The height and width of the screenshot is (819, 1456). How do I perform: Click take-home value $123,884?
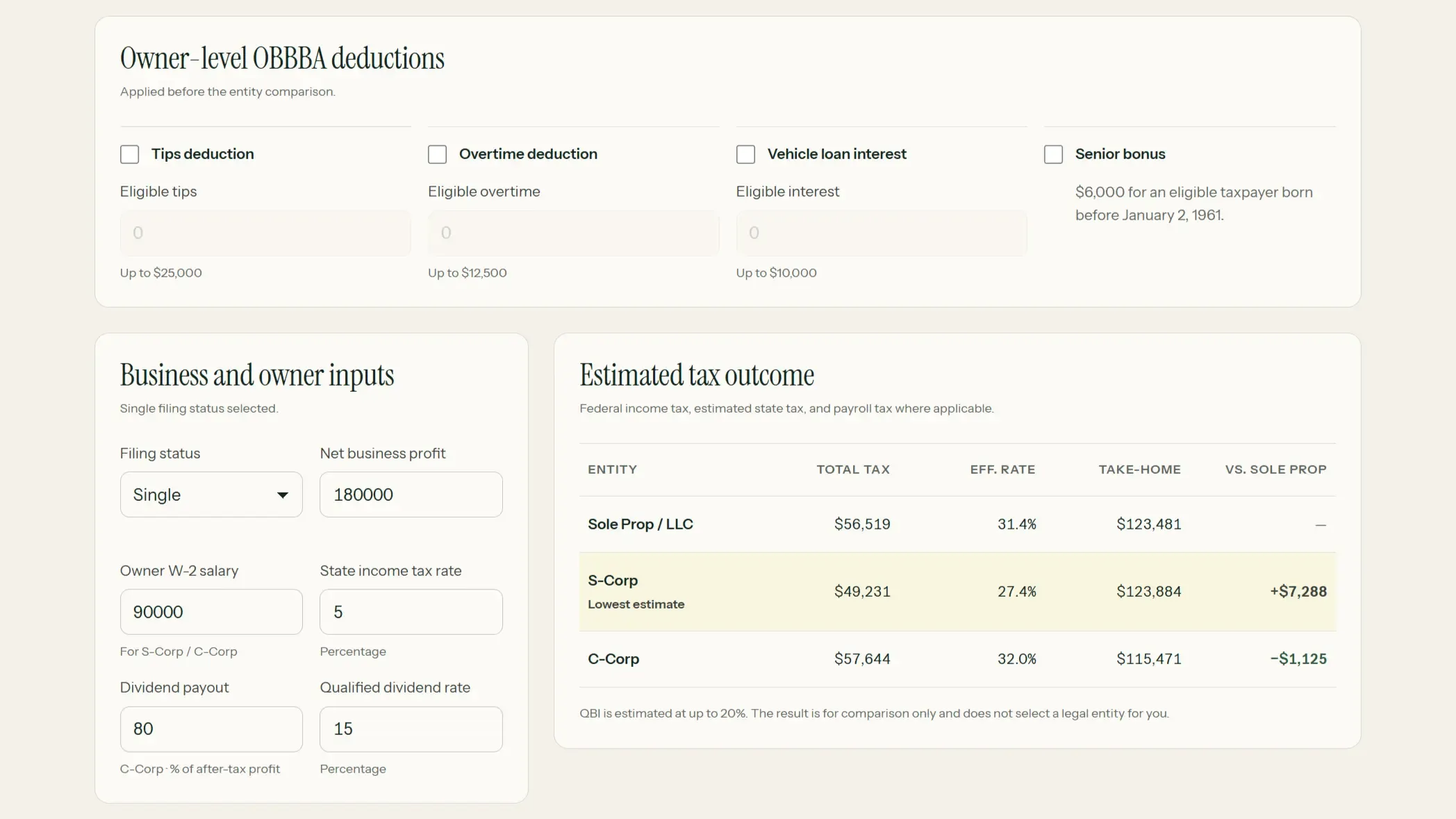(1149, 592)
